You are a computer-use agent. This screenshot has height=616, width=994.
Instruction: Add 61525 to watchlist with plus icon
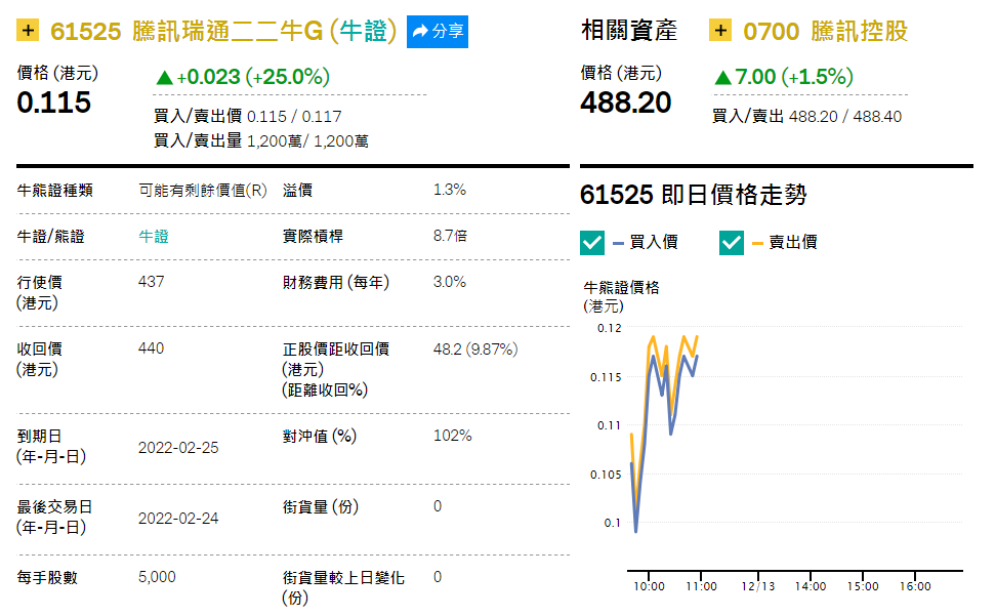[x=27, y=30]
